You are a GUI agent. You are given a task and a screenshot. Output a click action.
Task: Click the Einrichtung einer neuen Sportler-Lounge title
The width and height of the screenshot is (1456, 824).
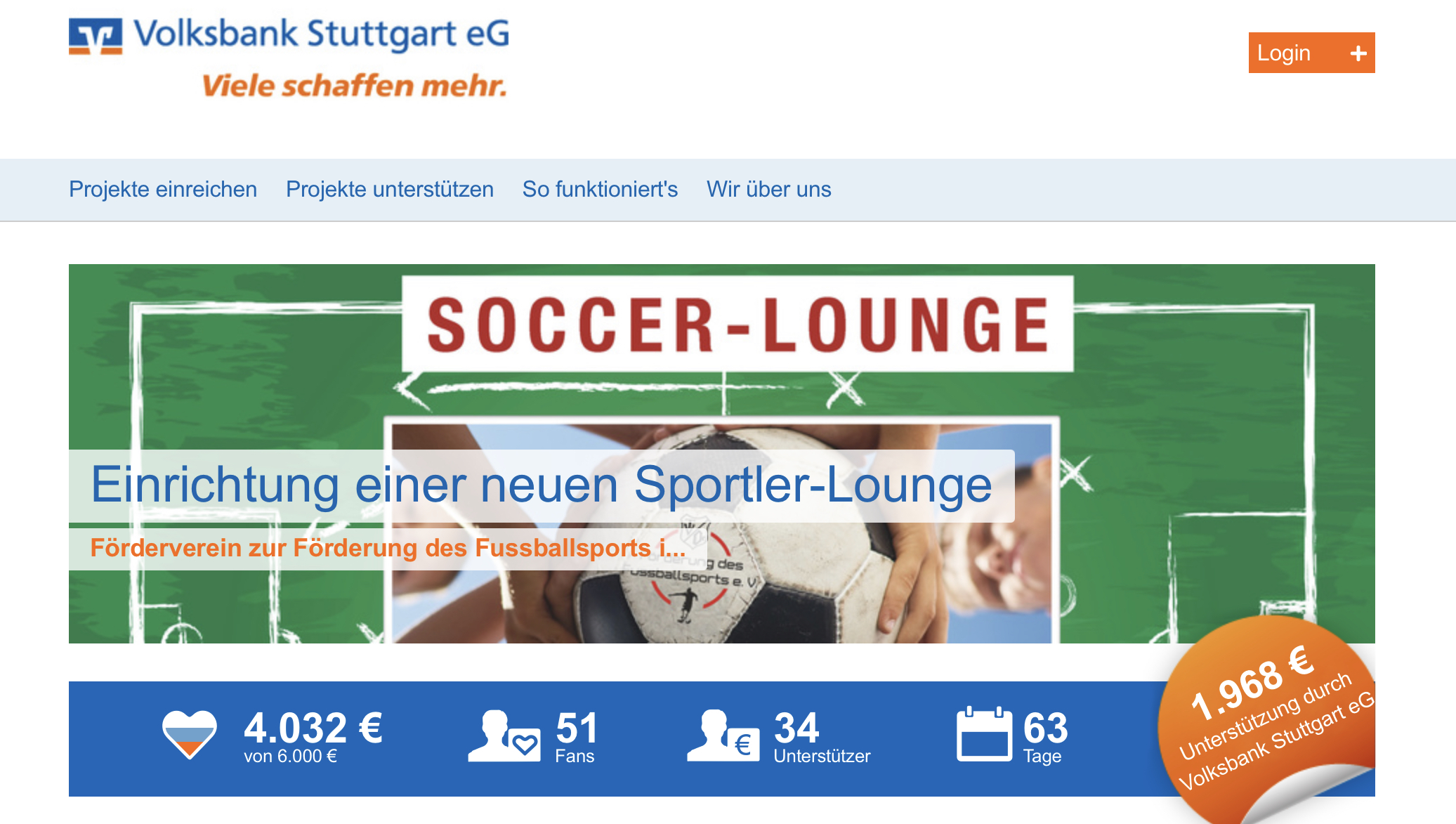click(542, 485)
